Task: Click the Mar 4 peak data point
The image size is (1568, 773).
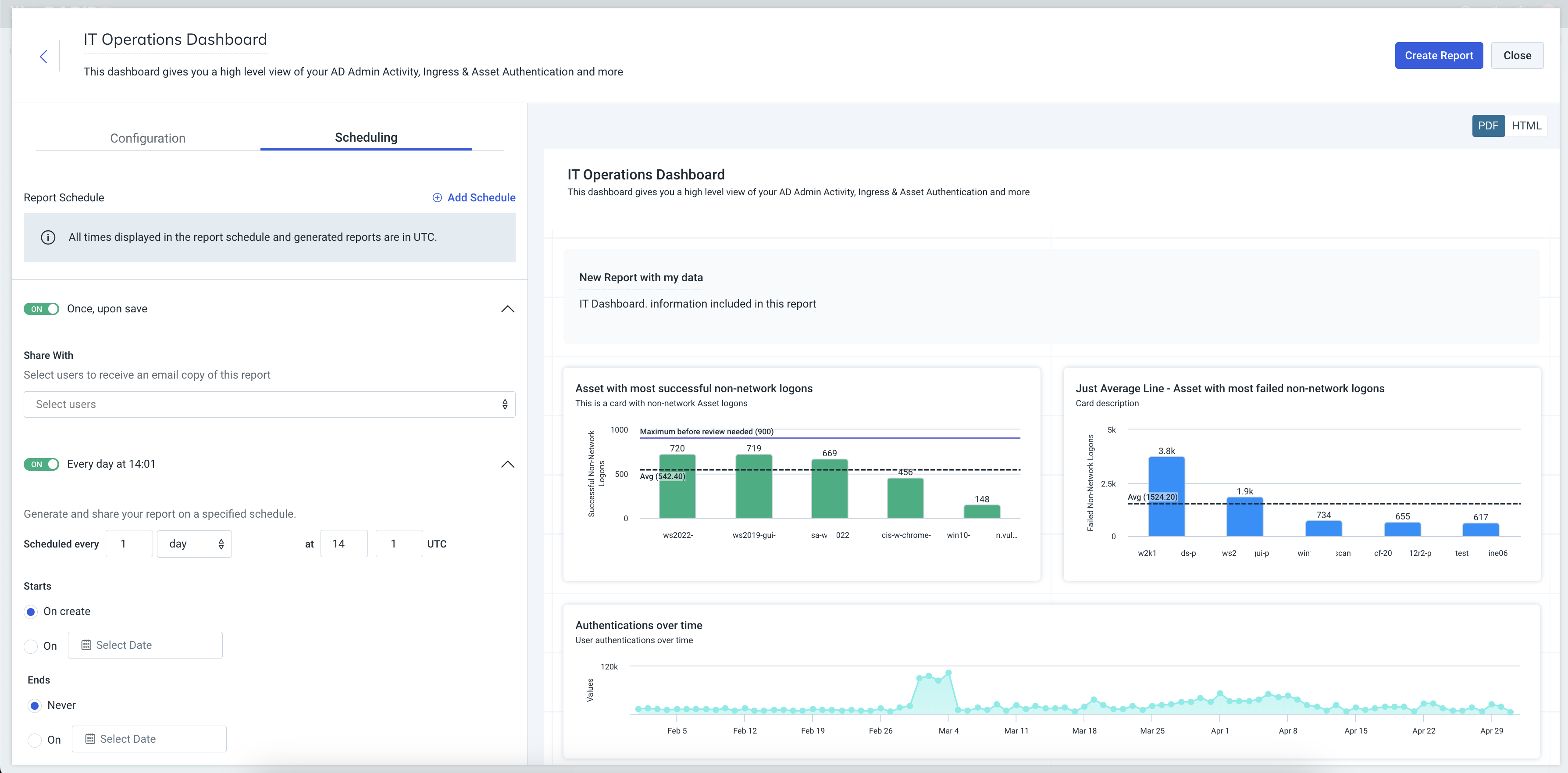Action: 948,673
